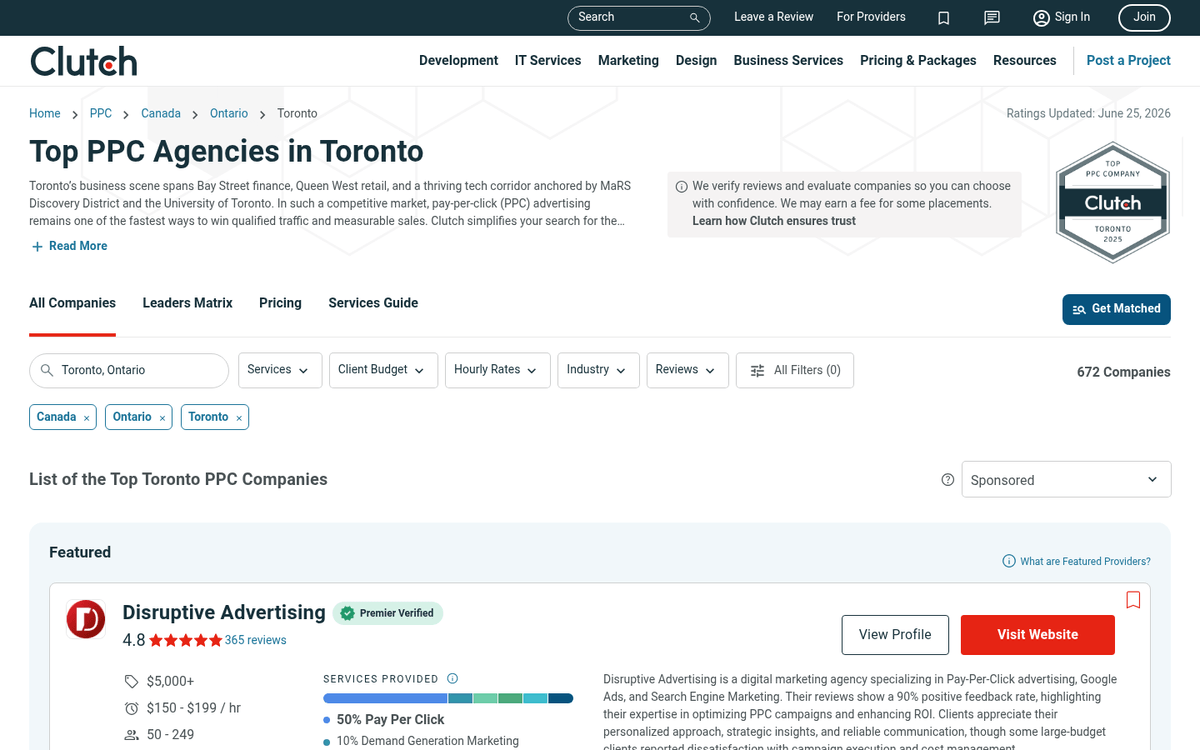Open the 365 reviews link
Screen dimensions: 1200x750
click(x=255, y=640)
